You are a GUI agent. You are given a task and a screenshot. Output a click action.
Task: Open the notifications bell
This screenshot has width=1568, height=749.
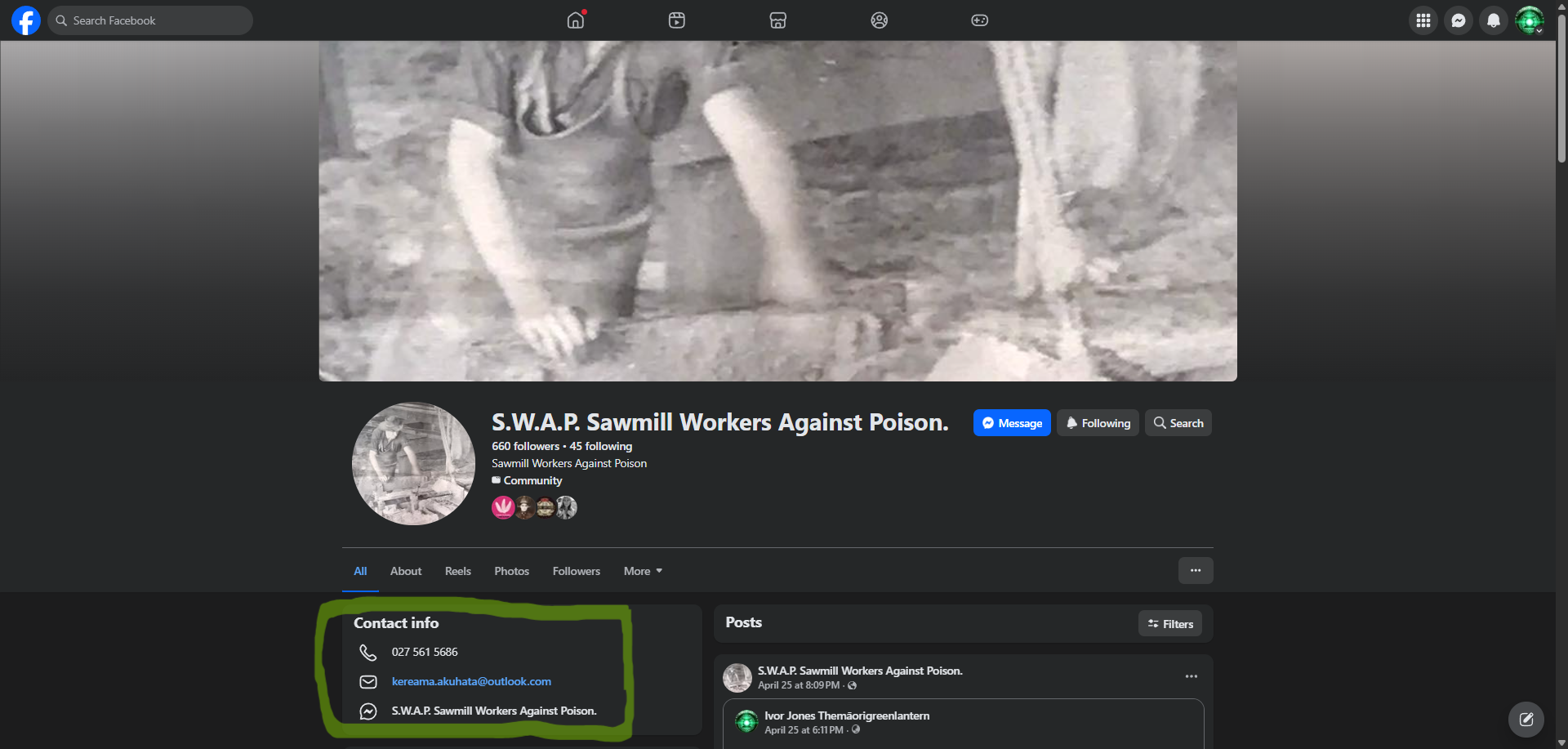click(x=1494, y=20)
